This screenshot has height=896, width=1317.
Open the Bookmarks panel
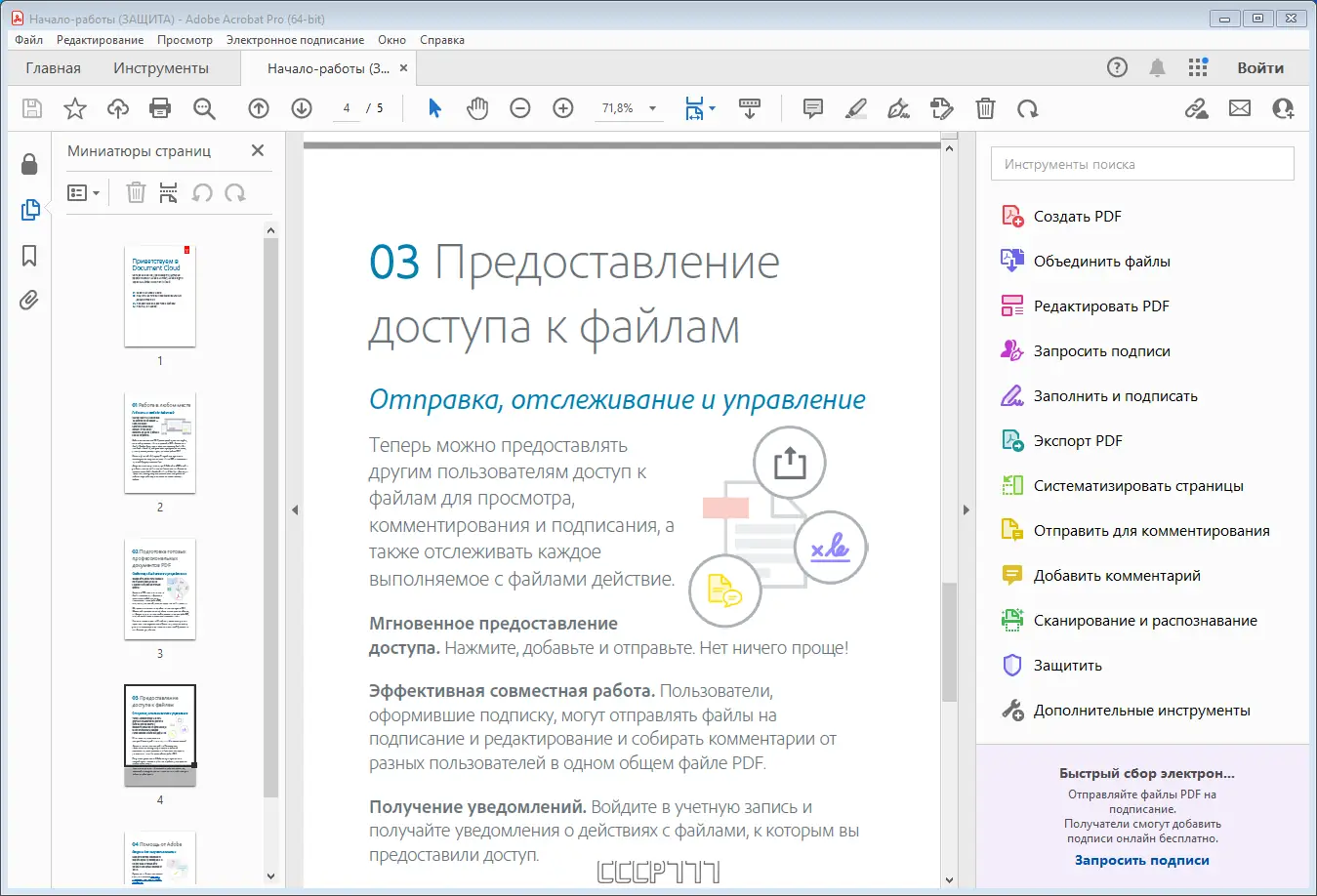29,256
